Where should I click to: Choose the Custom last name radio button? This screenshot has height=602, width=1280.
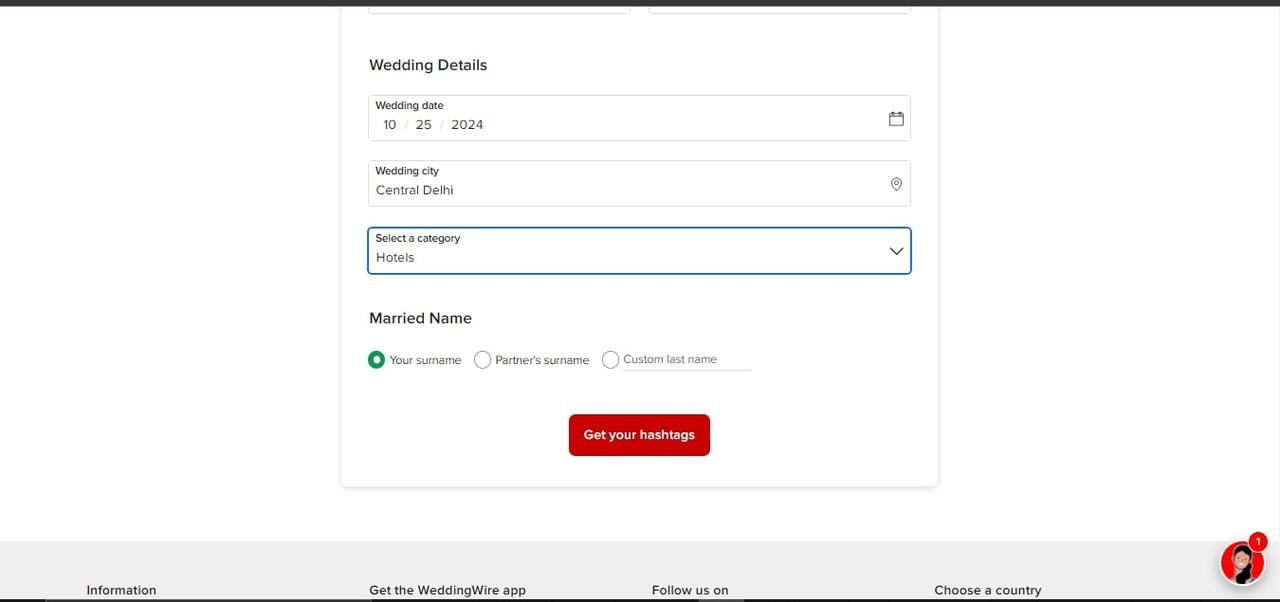610,360
